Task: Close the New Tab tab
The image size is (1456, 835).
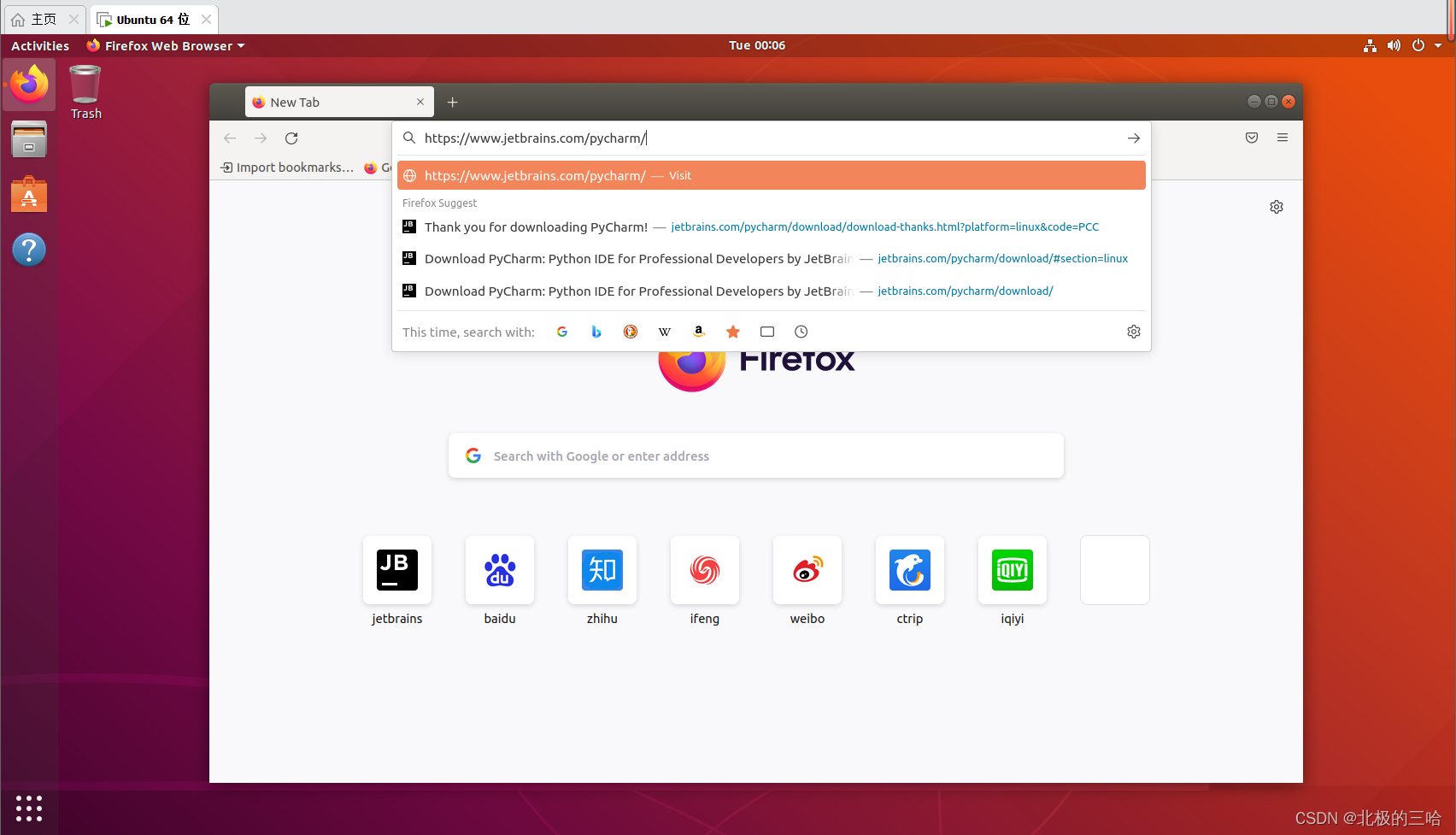Action: tap(420, 102)
